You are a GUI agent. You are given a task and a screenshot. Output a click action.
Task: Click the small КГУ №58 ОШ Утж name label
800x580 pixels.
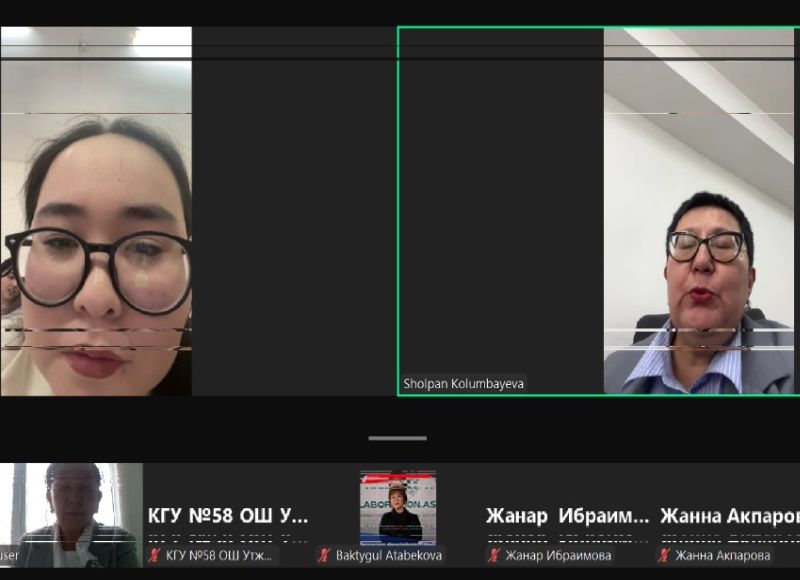click(x=220, y=555)
